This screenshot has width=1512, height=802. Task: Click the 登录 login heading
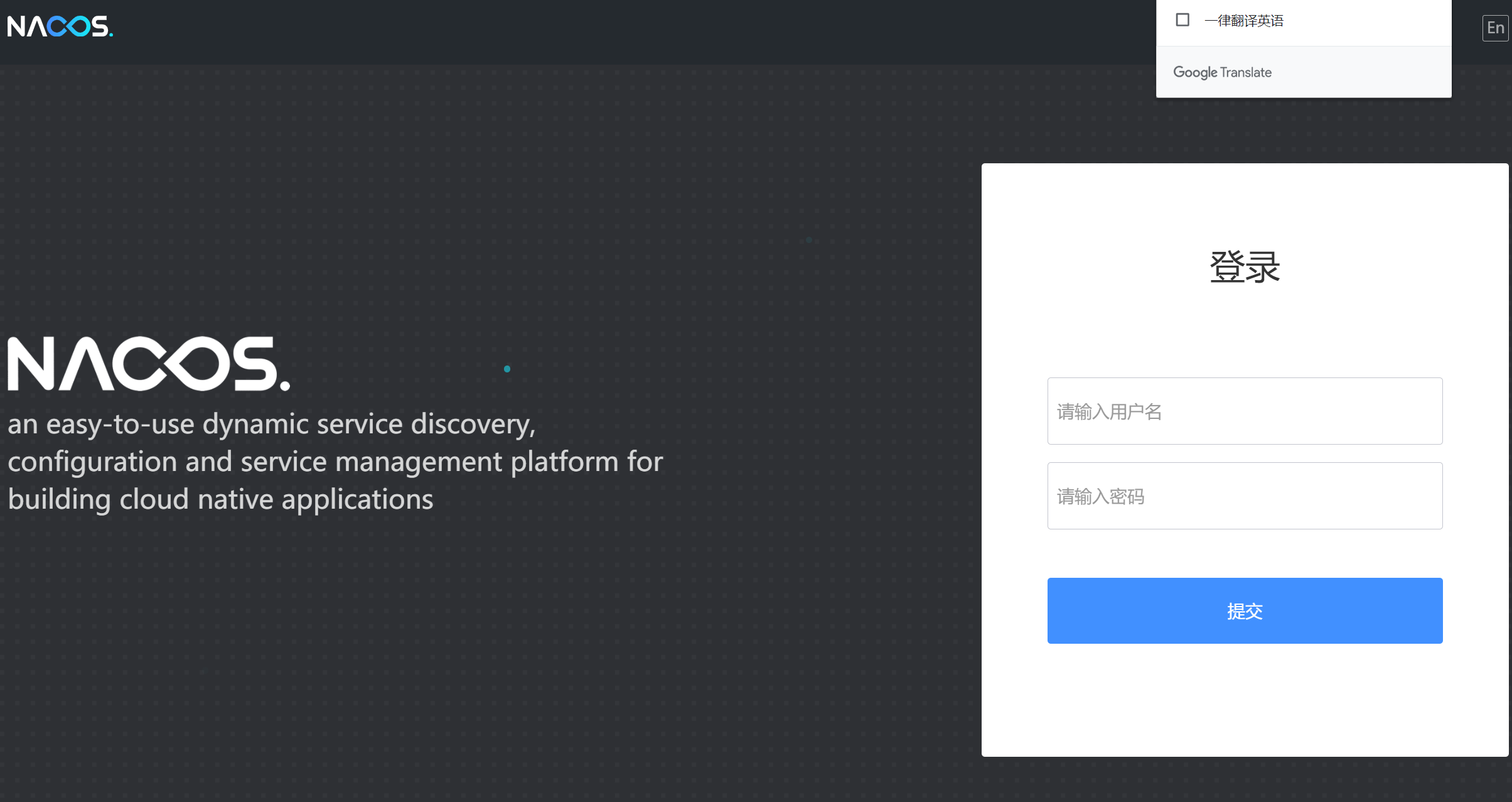[1243, 266]
